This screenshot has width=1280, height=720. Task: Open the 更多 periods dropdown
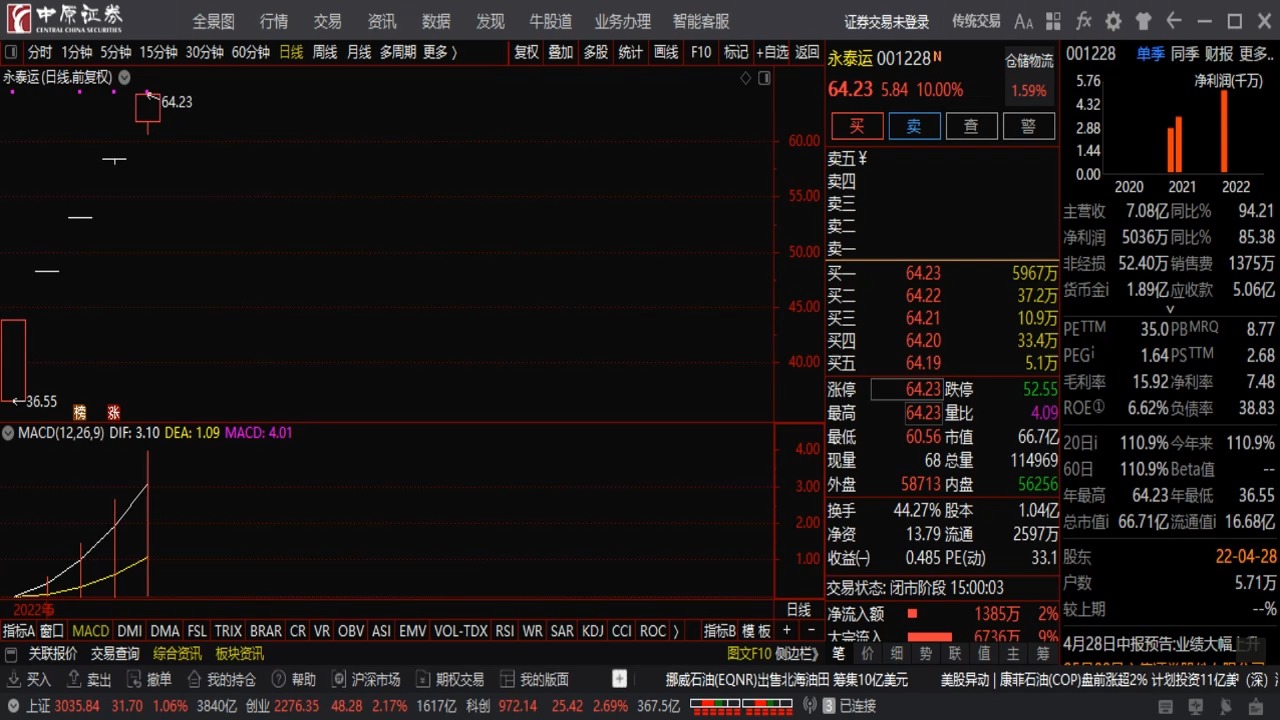pyautogui.click(x=439, y=52)
